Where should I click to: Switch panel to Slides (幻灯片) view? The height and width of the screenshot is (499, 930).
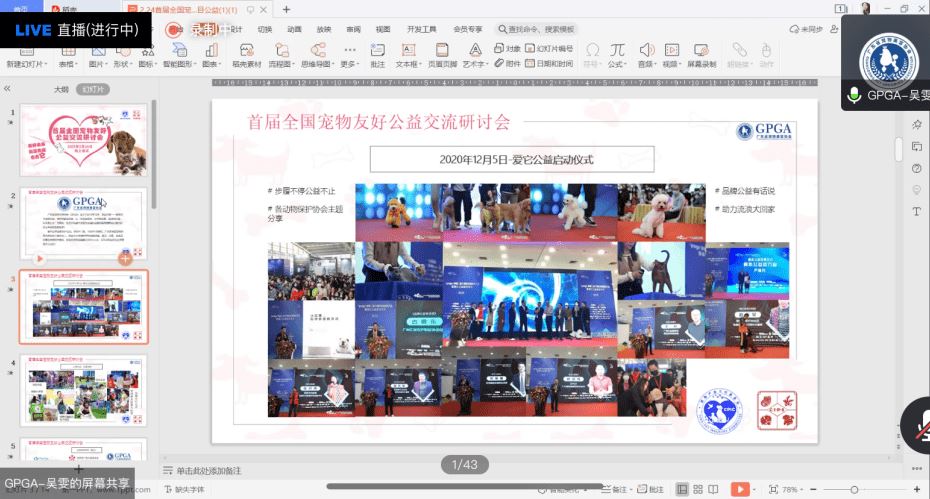[93, 89]
